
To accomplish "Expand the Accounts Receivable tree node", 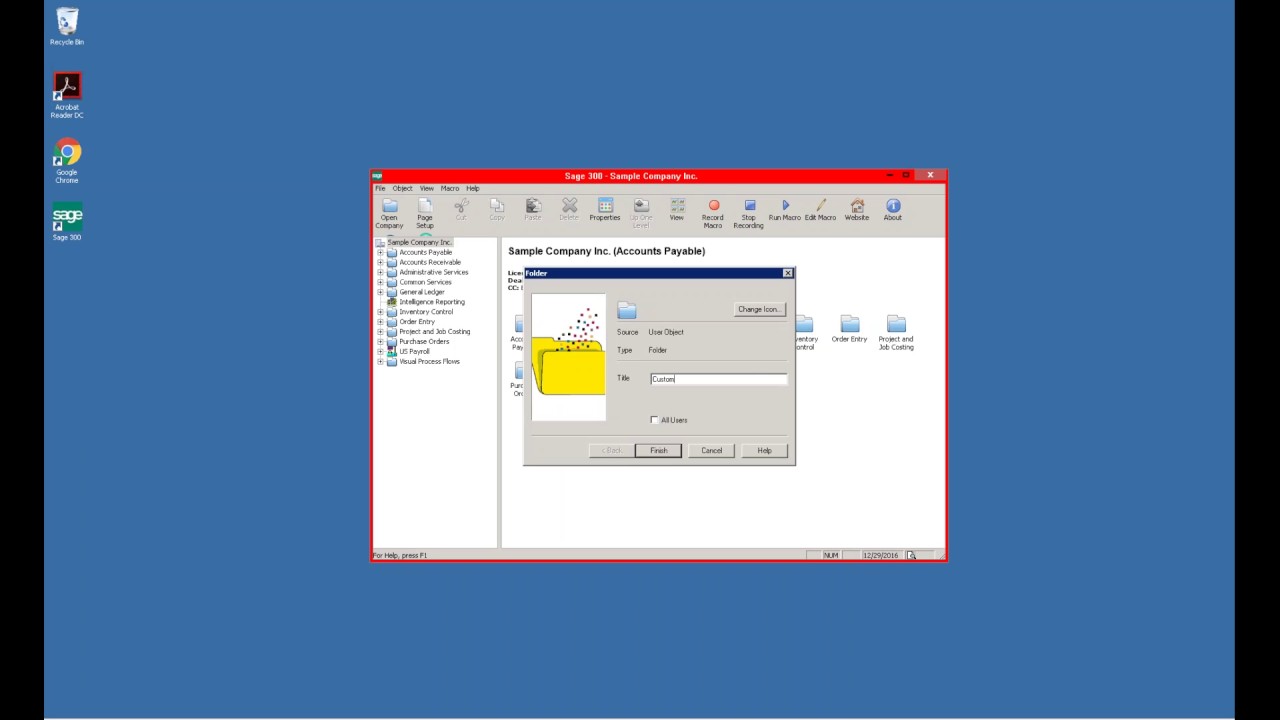I will point(381,262).
